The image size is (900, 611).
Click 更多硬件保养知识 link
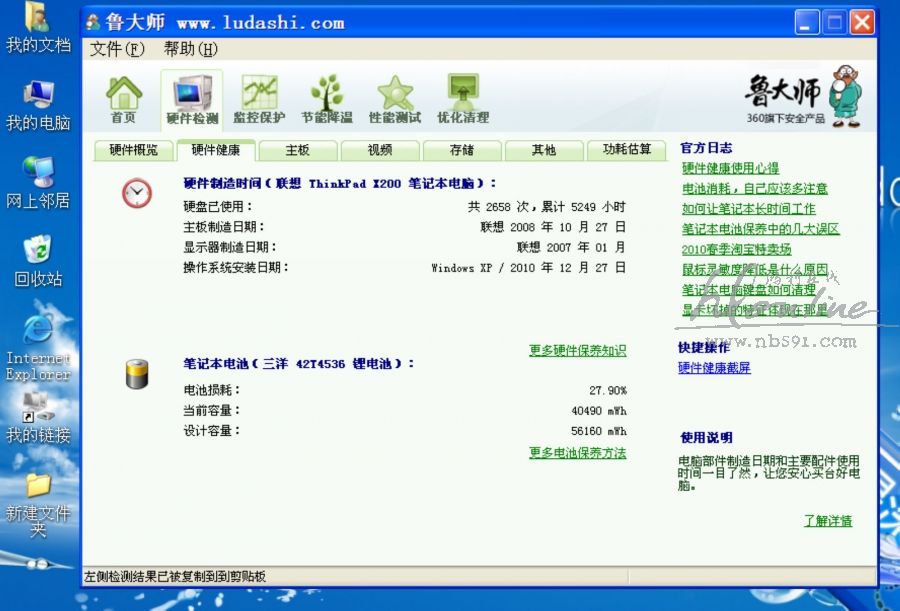point(577,350)
